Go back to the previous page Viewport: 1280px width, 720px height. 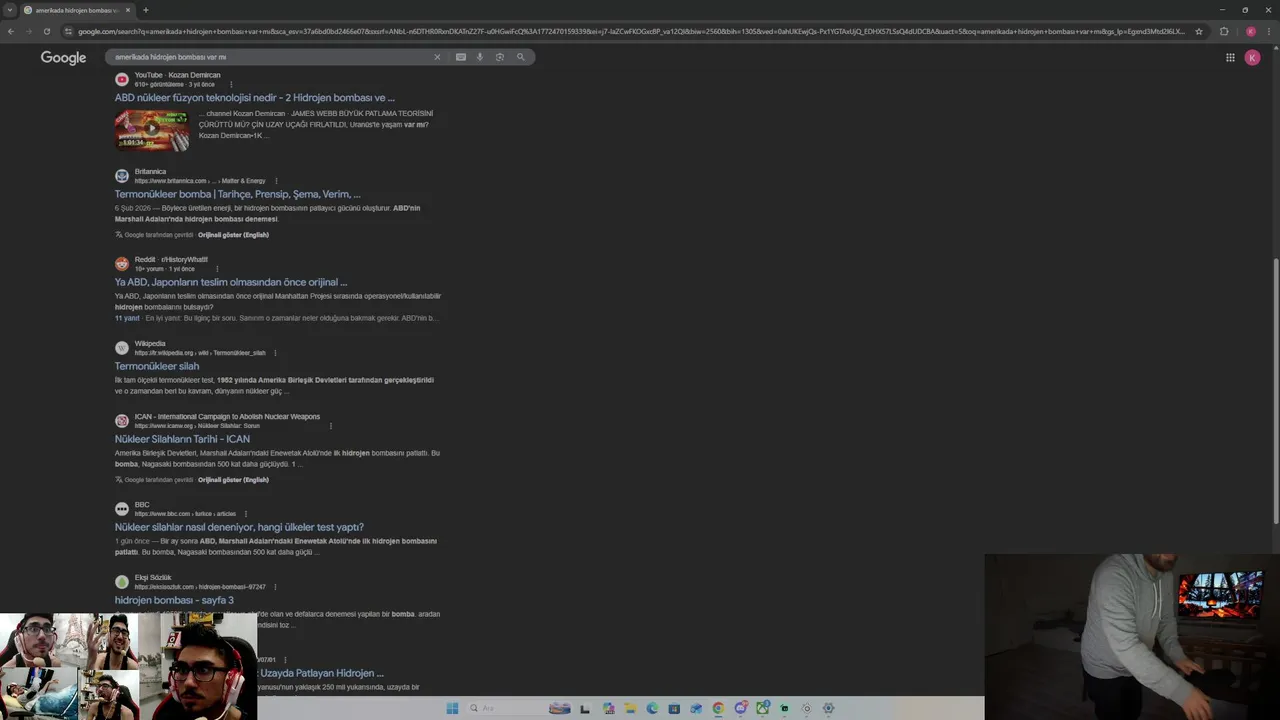11,31
